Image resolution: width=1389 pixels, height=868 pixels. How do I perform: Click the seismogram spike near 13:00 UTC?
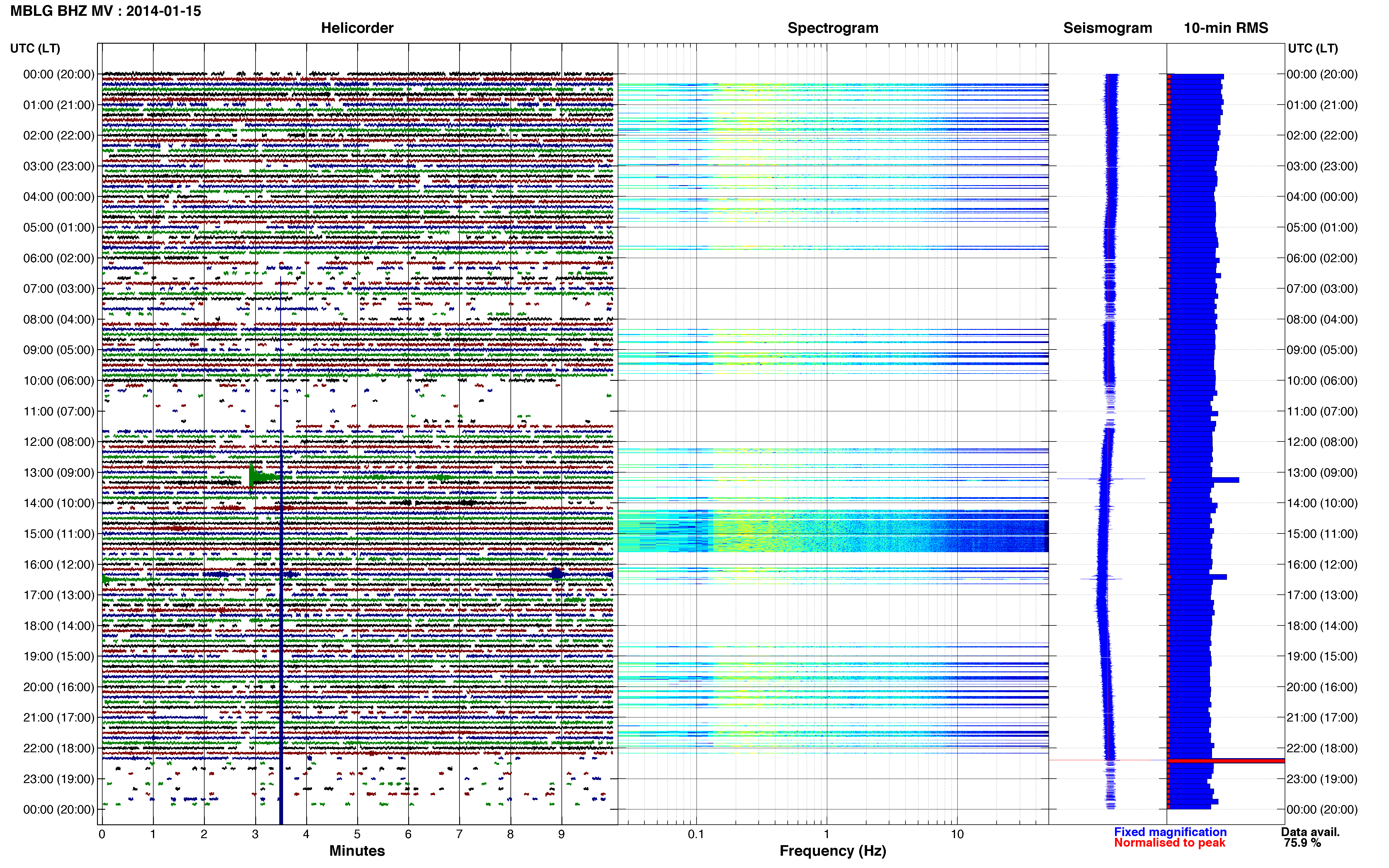coord(1101,479)
